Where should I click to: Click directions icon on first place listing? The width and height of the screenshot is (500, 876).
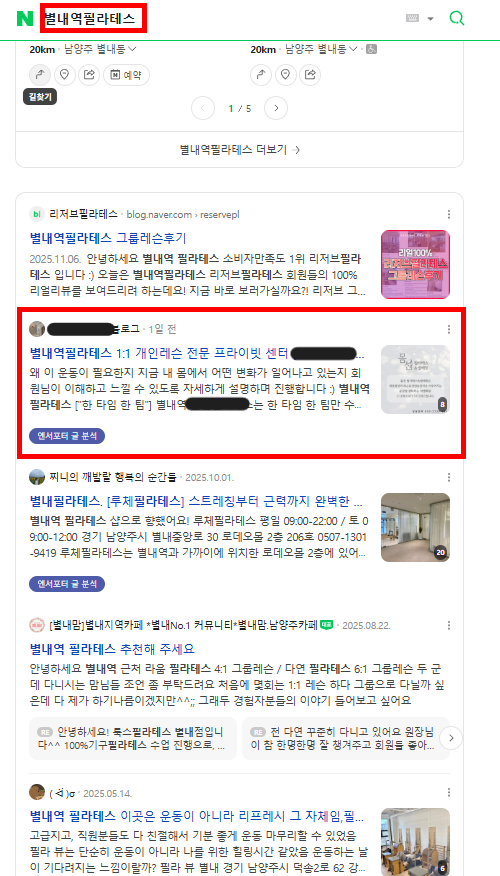pyautogui.click(x=40, y=74)
